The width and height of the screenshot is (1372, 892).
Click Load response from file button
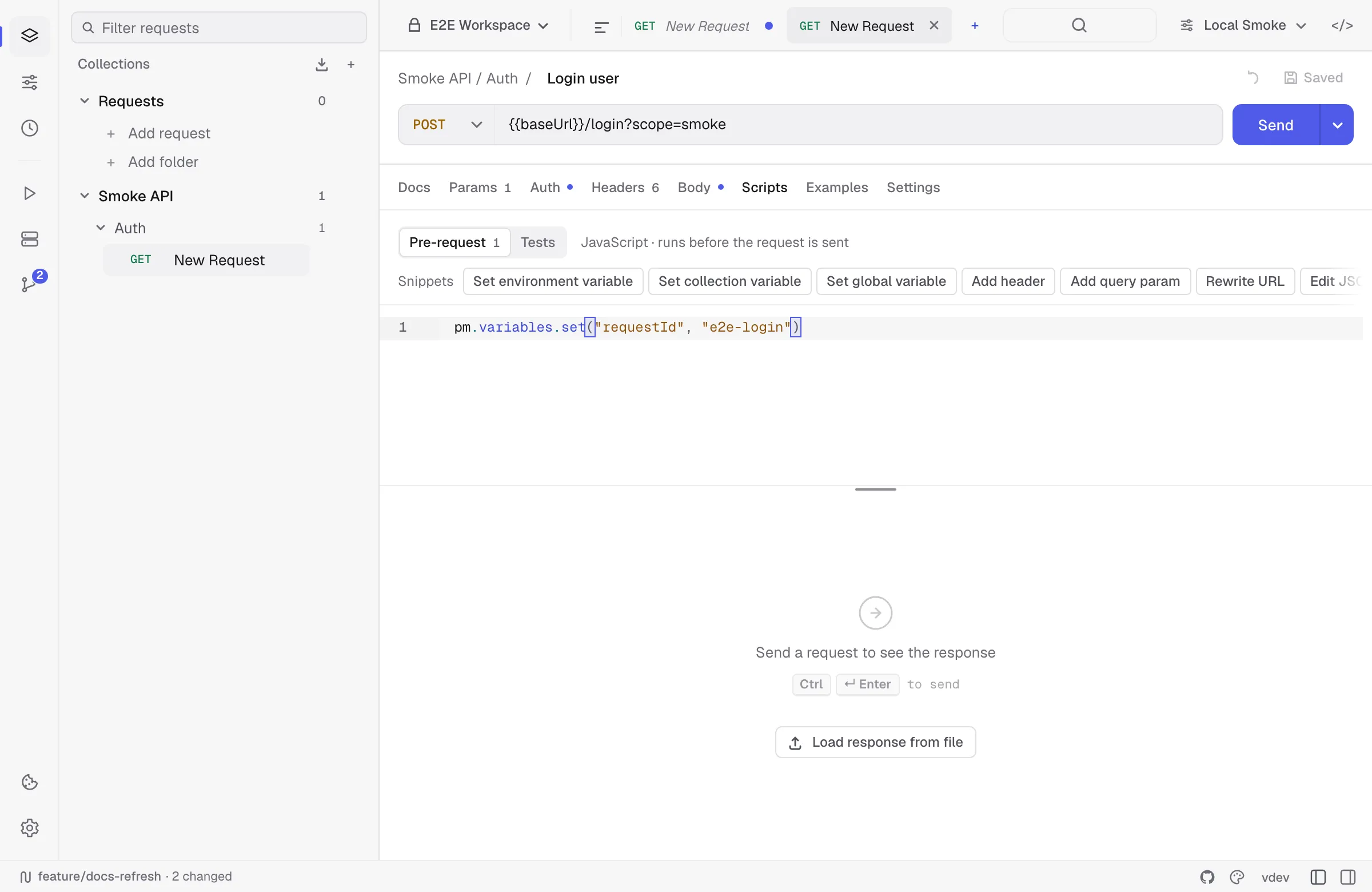(875, 743)
